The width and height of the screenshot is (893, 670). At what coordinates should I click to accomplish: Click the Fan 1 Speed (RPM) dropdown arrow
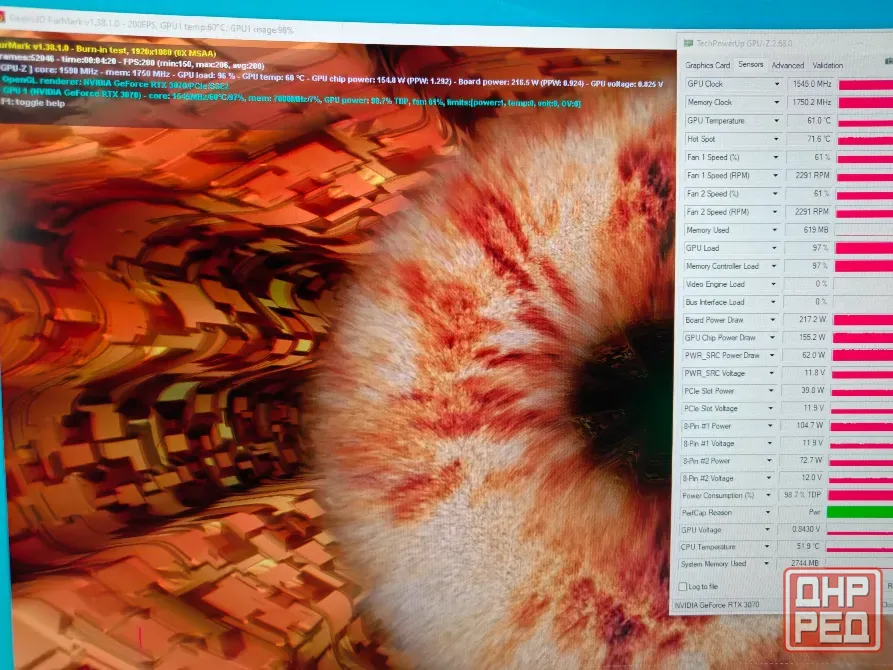point(776,175)
